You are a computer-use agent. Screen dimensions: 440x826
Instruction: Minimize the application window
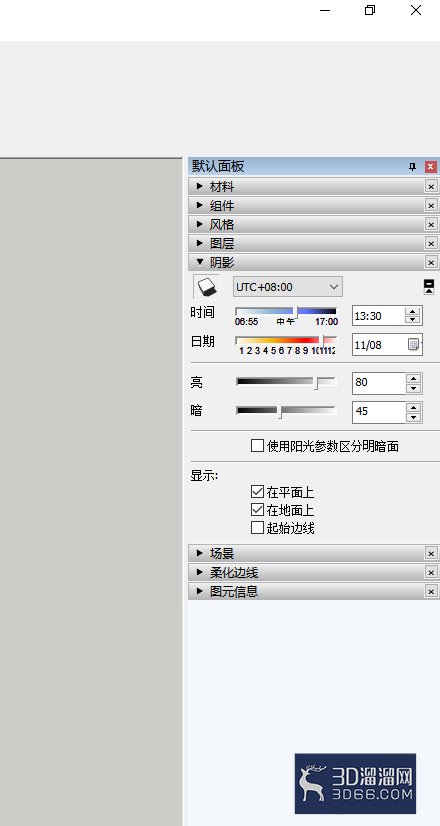coord(325,10)
